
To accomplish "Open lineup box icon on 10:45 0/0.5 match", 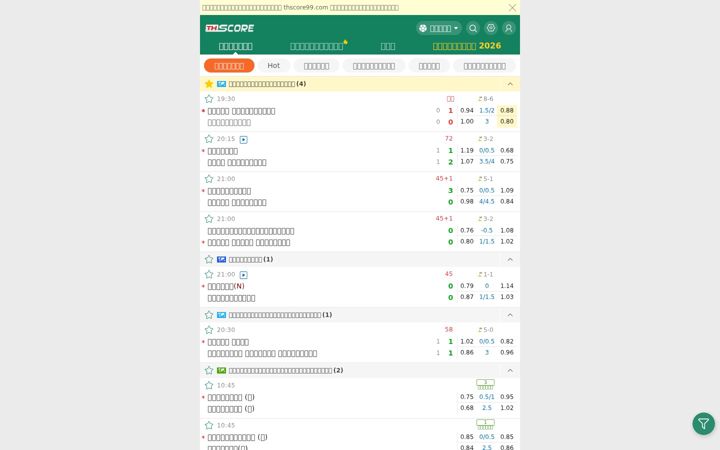I will [x=485, y=424].
